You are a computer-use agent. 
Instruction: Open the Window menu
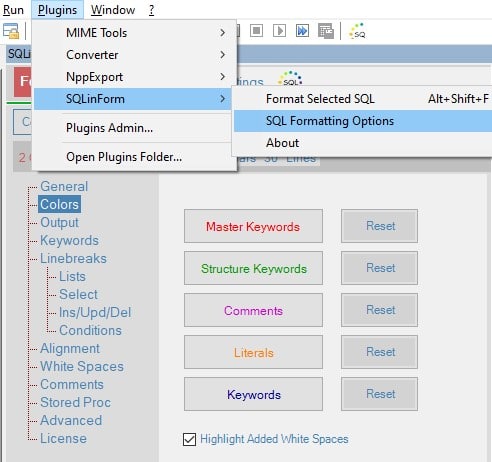tap(113, 10)
